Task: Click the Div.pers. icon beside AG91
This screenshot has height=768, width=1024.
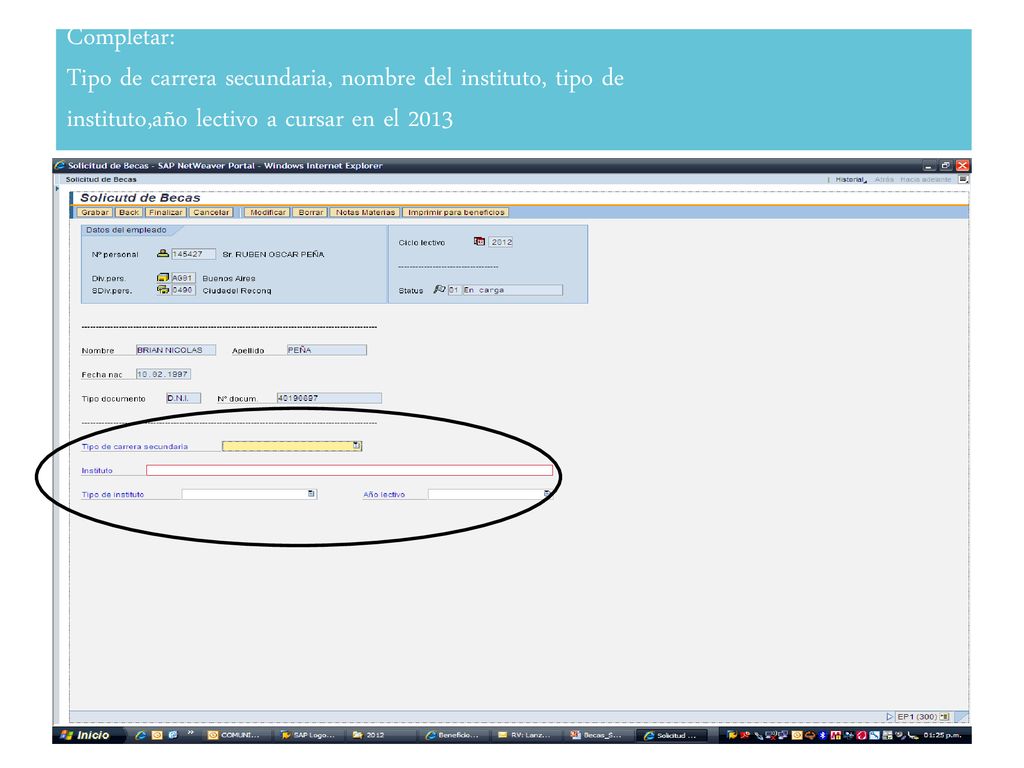Action: click(x=163, y=278)
